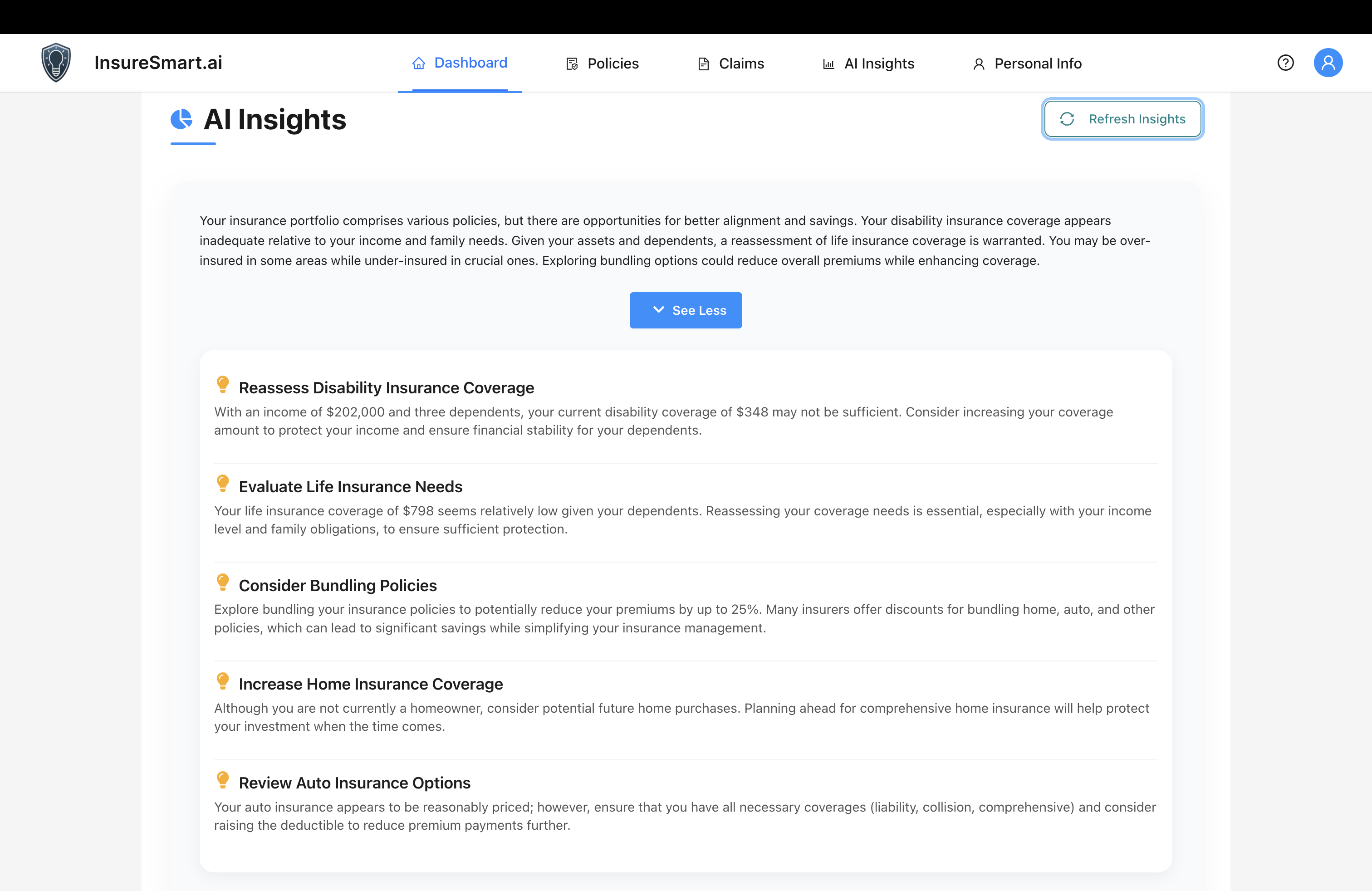Click the AI Insights bar chart icon
Image resolution: width=1372 pixels, height=891 pixels.
coord(829,64)
